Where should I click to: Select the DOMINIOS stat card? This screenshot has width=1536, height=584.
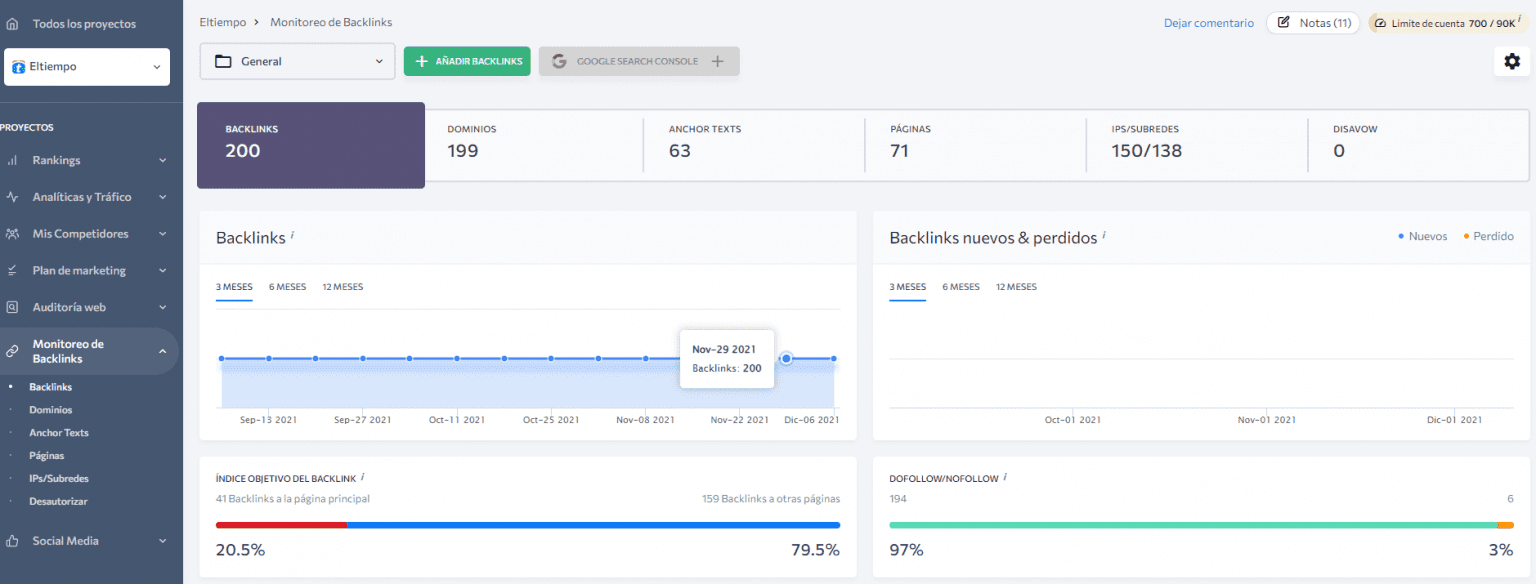point(530,145)
